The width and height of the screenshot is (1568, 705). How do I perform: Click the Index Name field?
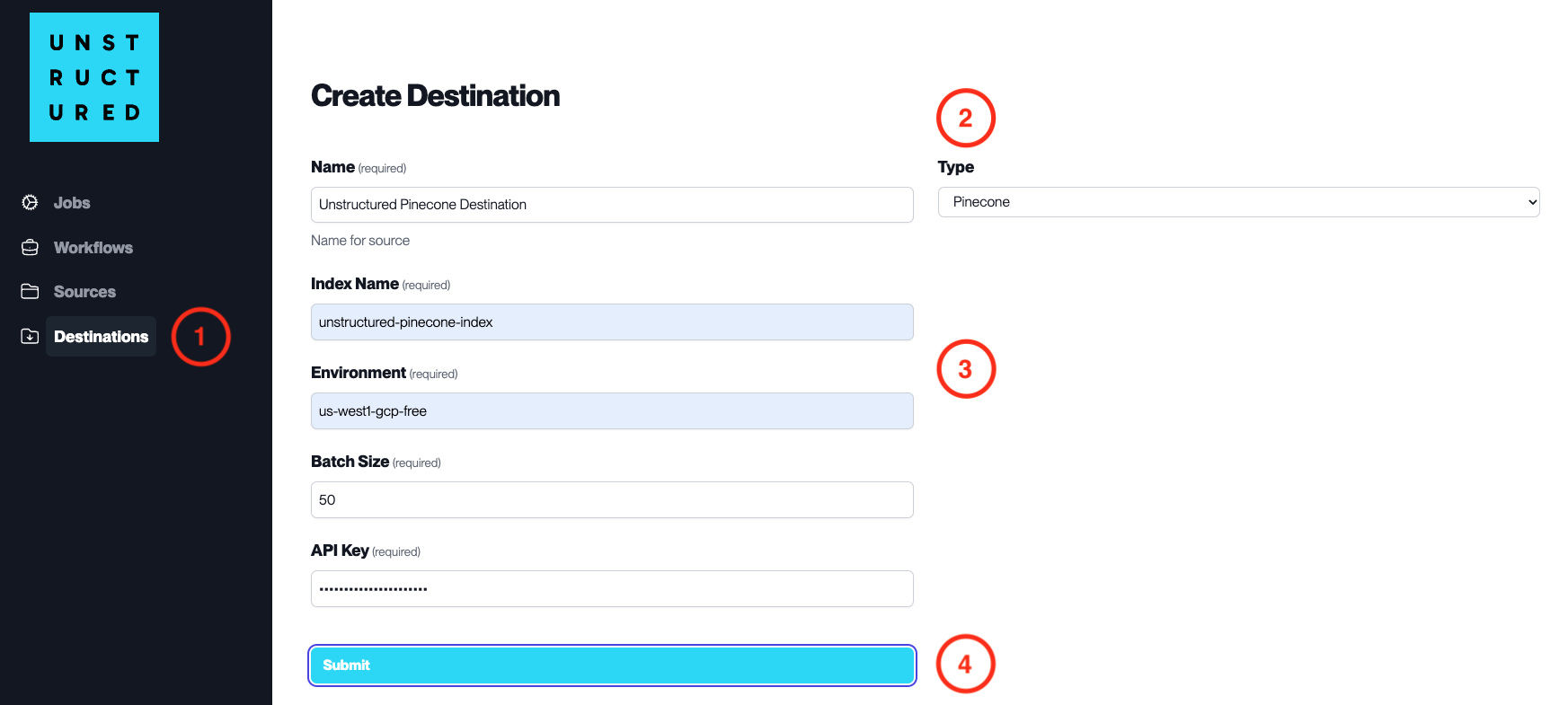point(612,322)
